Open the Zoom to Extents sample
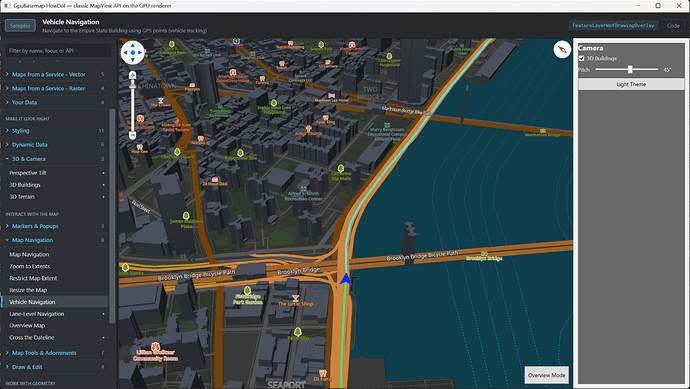 [55, 266]
